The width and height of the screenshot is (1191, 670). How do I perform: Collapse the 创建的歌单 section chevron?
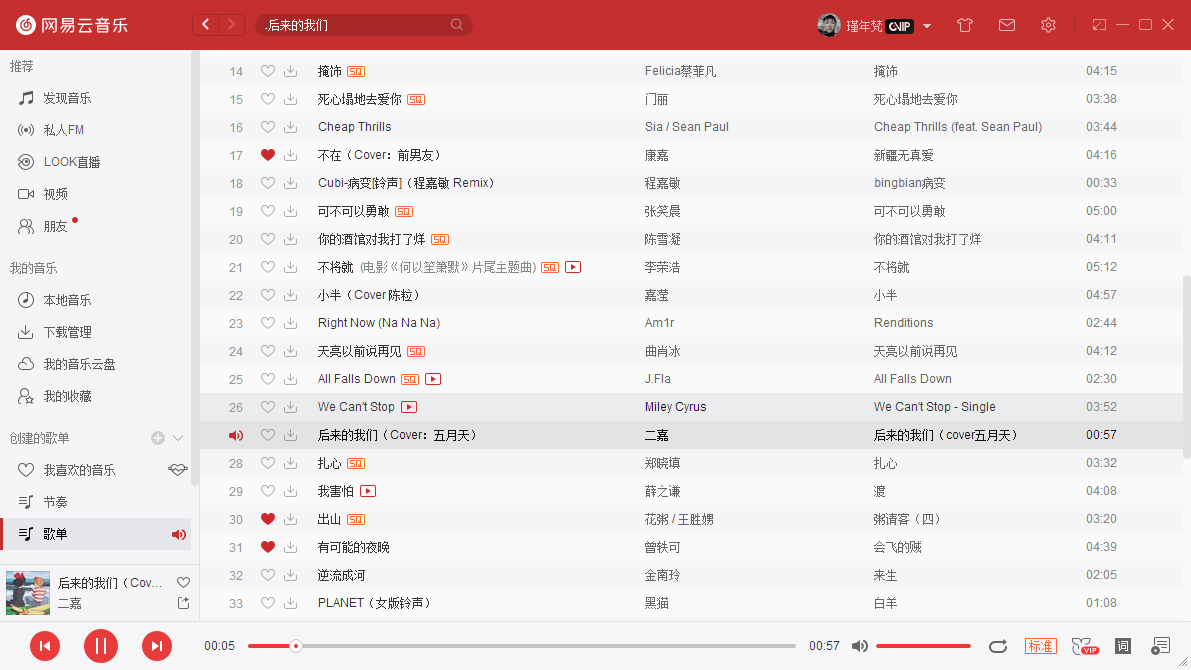pyautogui.click(x=178, y=438)
